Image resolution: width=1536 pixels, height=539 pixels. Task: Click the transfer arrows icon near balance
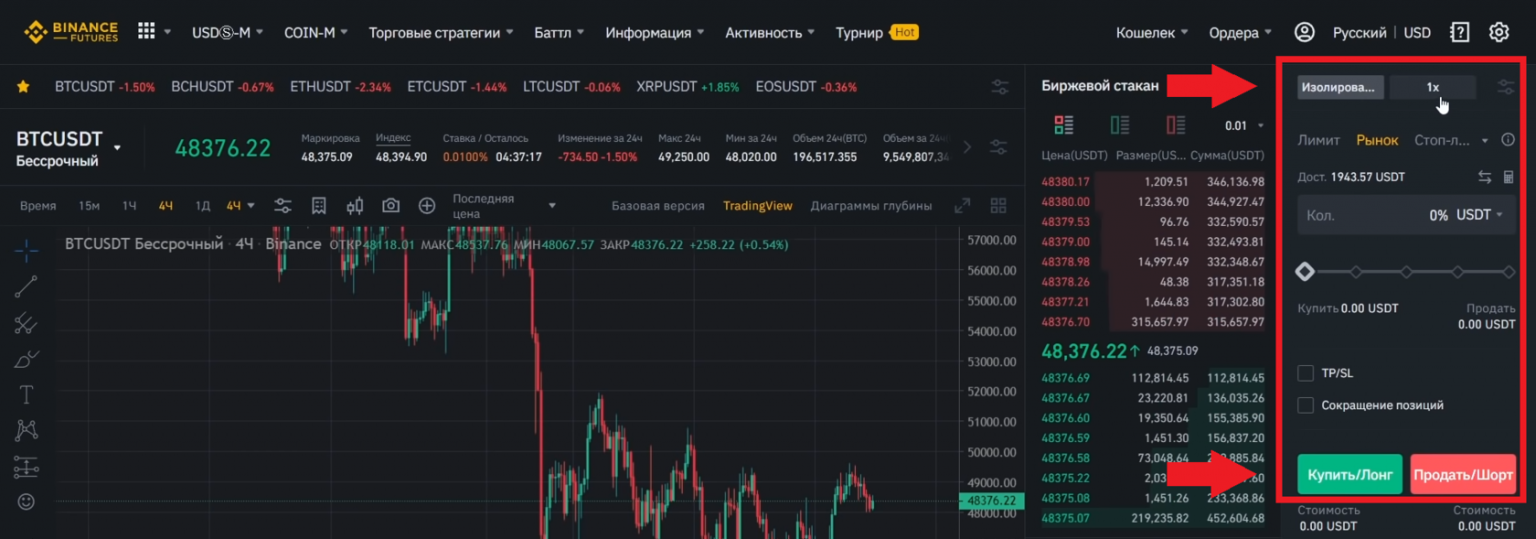pyautogui.click(x=1485, y=177)
